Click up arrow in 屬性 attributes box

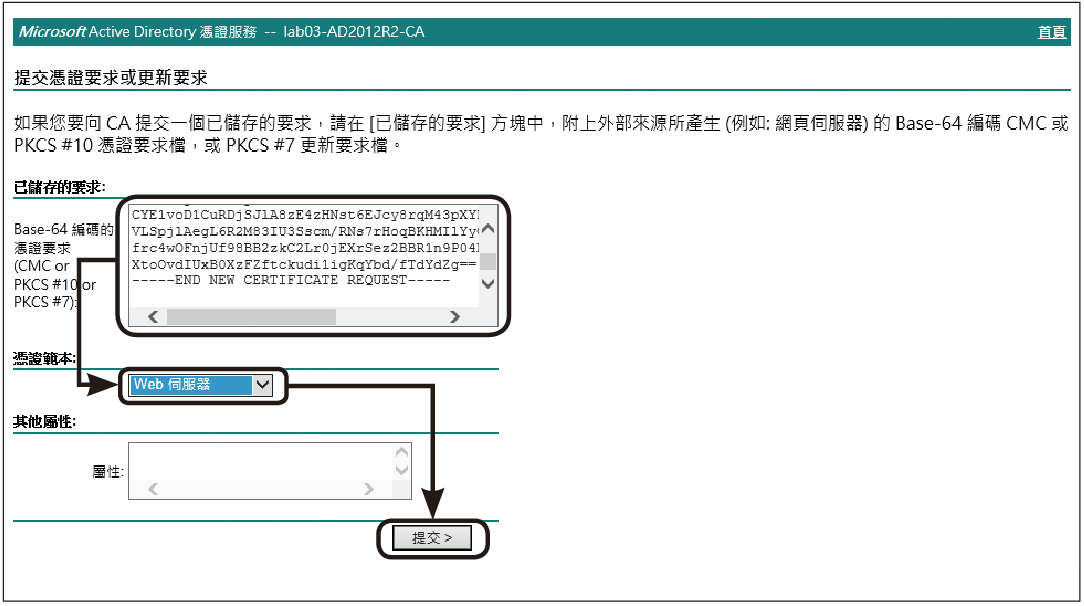402,452
